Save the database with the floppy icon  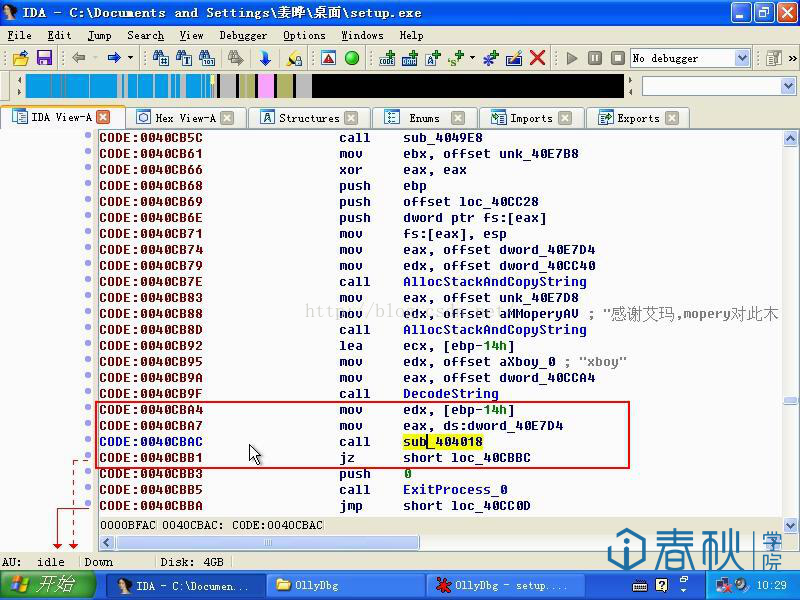pyautogui.click(x=44, y=58)
